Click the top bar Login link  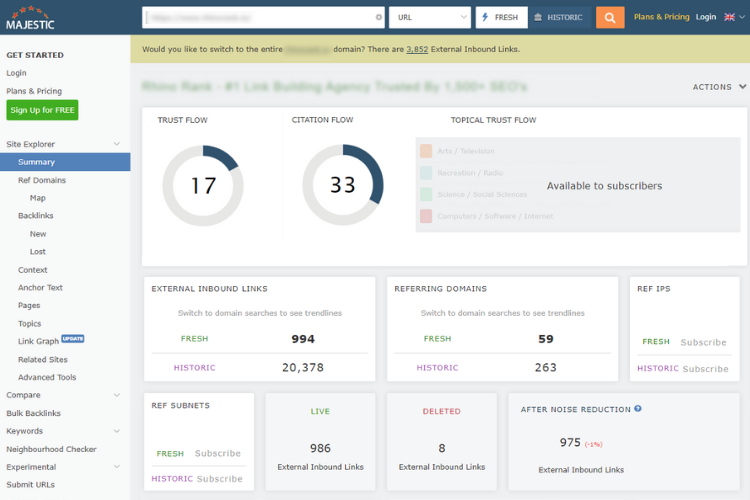706,17
